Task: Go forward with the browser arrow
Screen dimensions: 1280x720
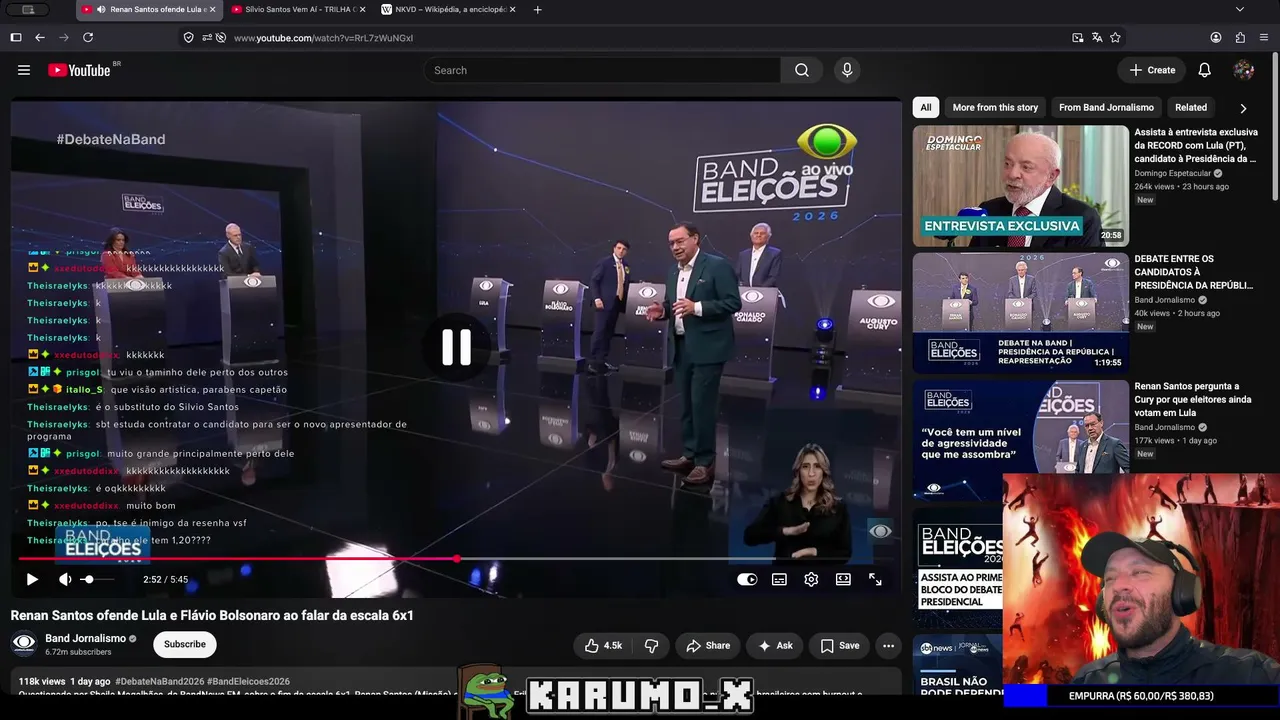Action: pyautogui.click(x=64, y=37)
